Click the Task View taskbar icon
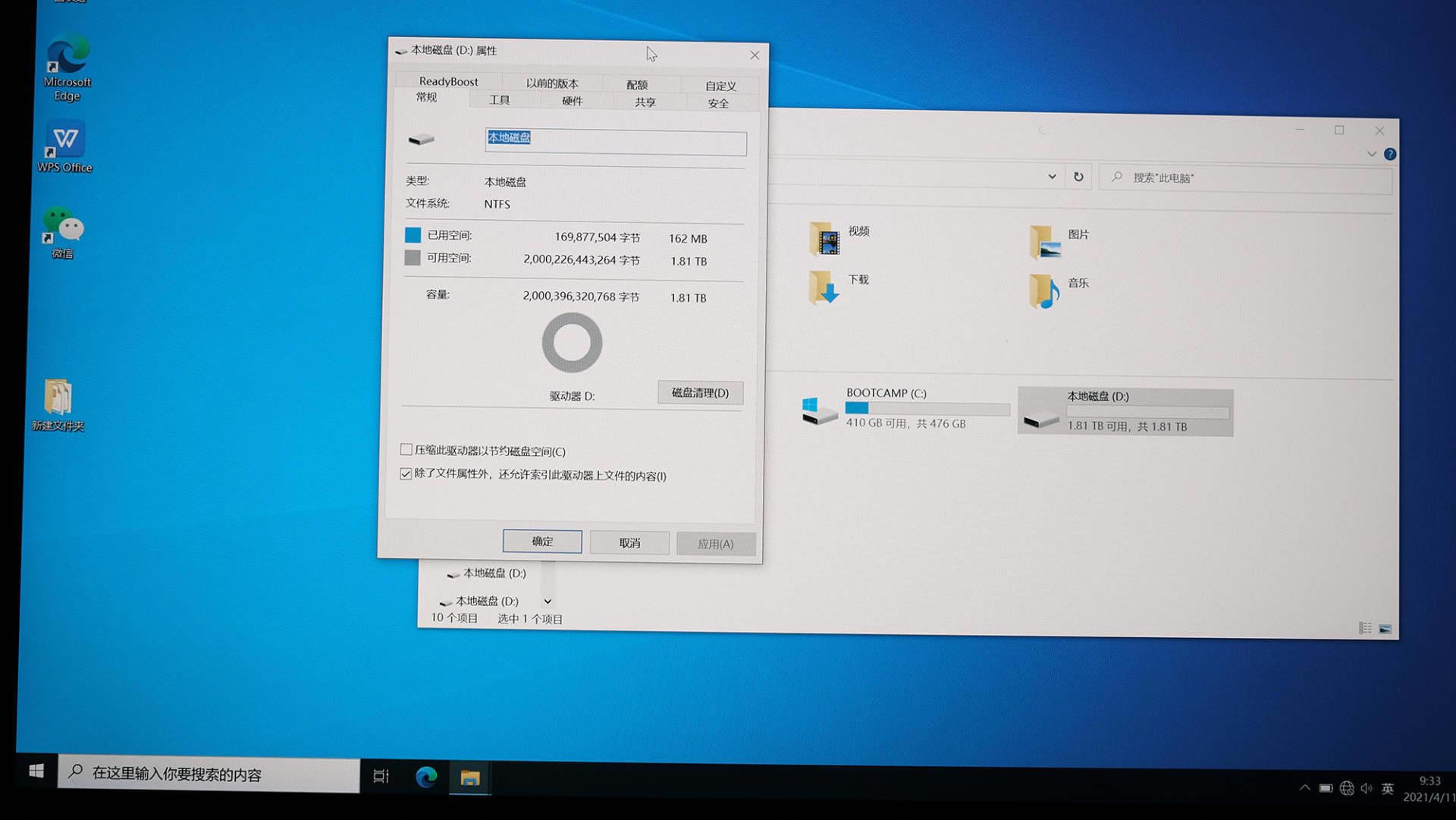This screenshot has width=1456, height=820. point(381,776)
